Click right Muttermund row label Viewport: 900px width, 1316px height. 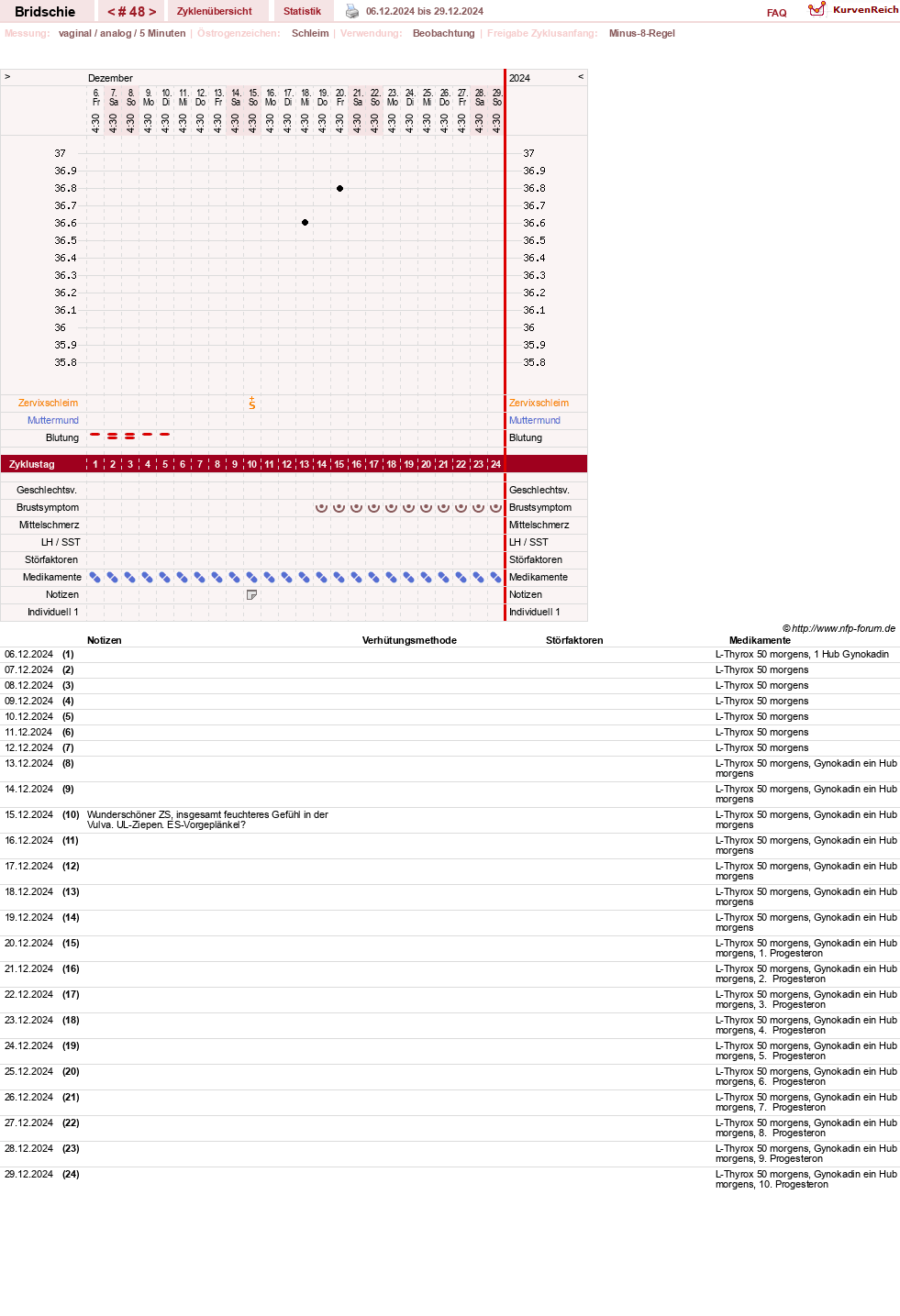535,420
